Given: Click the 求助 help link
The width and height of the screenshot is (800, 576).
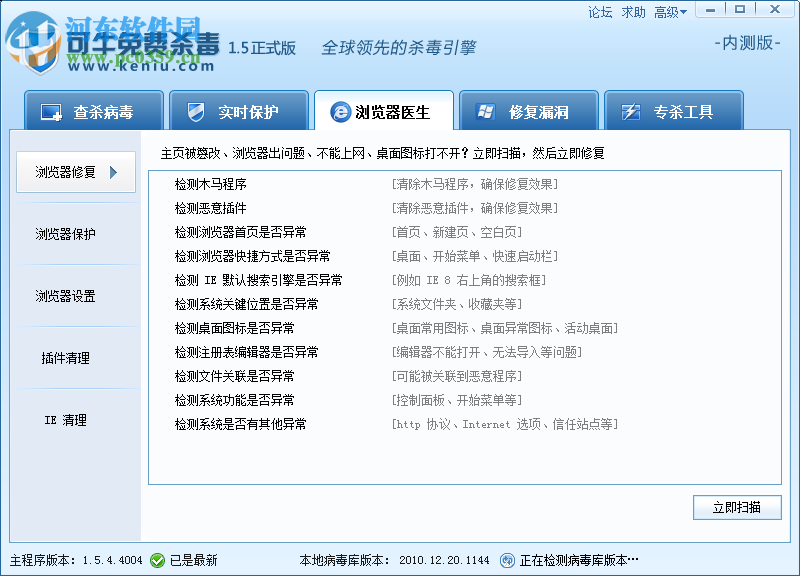Looking at the screenshot, I should coord(633,12).
